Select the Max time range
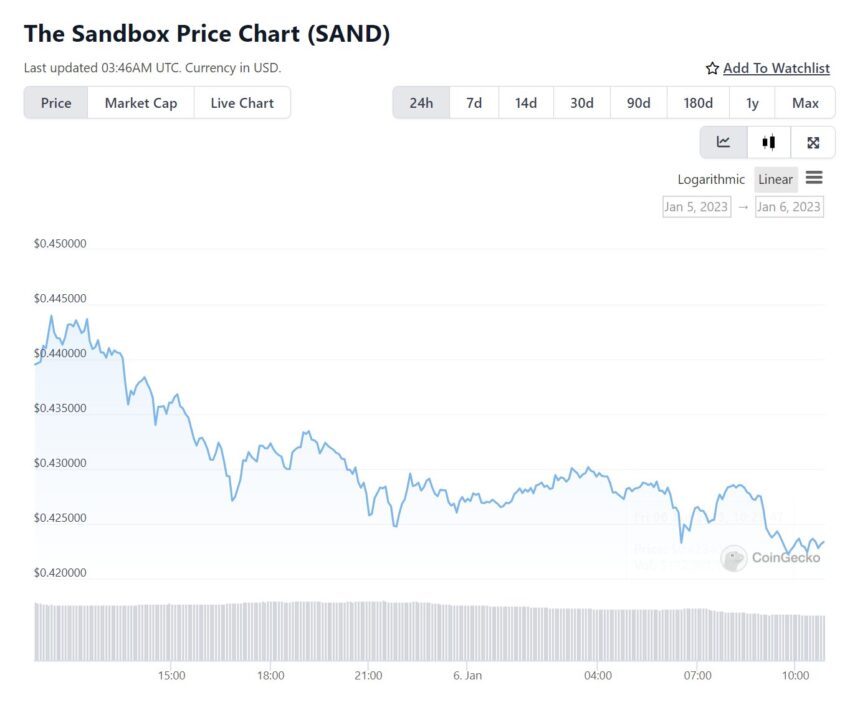Image resolution: width=850 pixels, height=705 pixels. (x=805, y=102)
